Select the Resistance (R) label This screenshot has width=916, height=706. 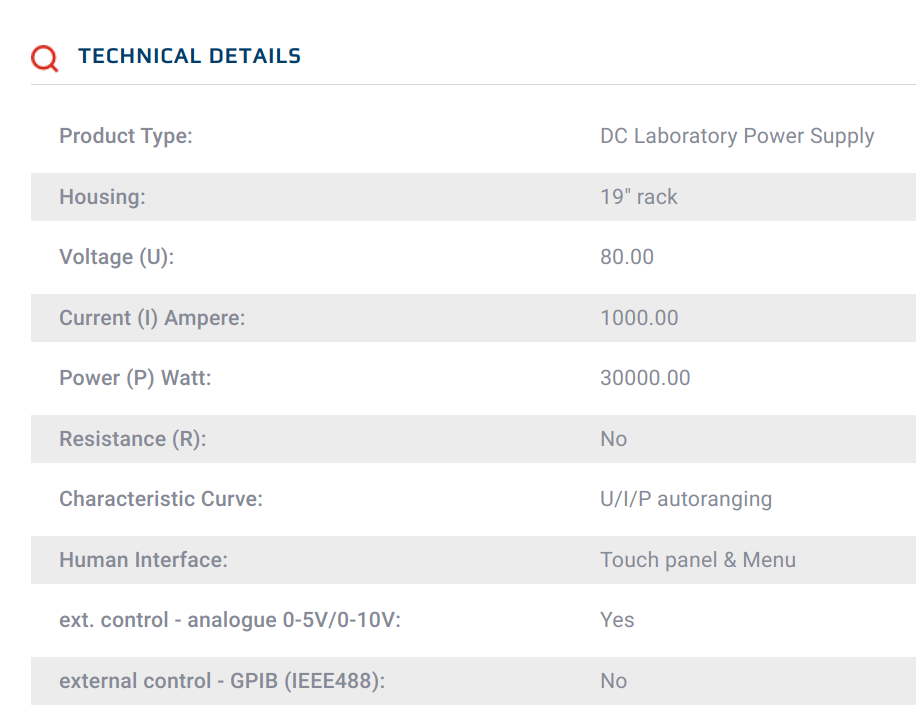click(x=133, y=439)
